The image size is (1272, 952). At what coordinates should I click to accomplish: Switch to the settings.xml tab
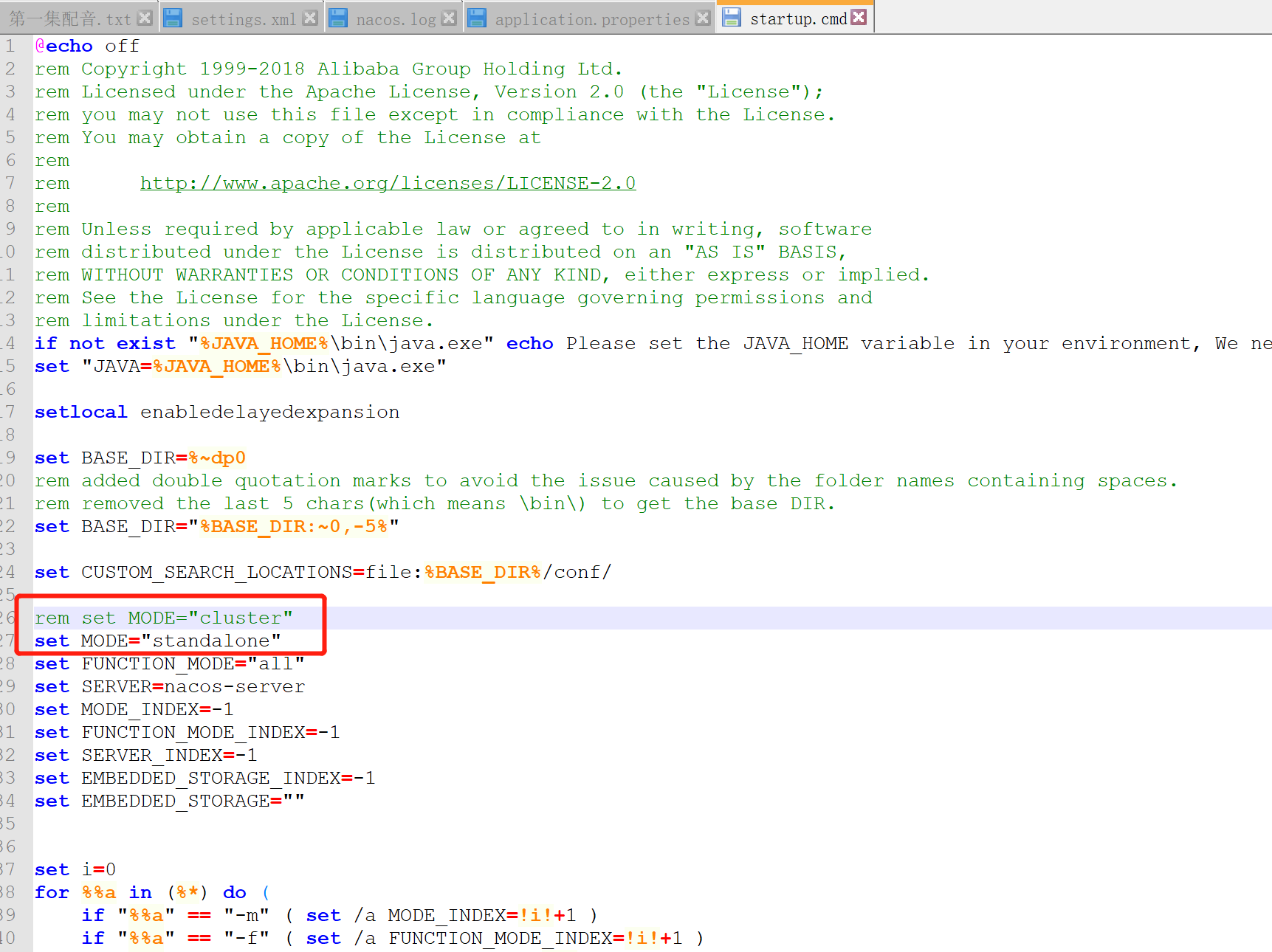coord(244,18)
